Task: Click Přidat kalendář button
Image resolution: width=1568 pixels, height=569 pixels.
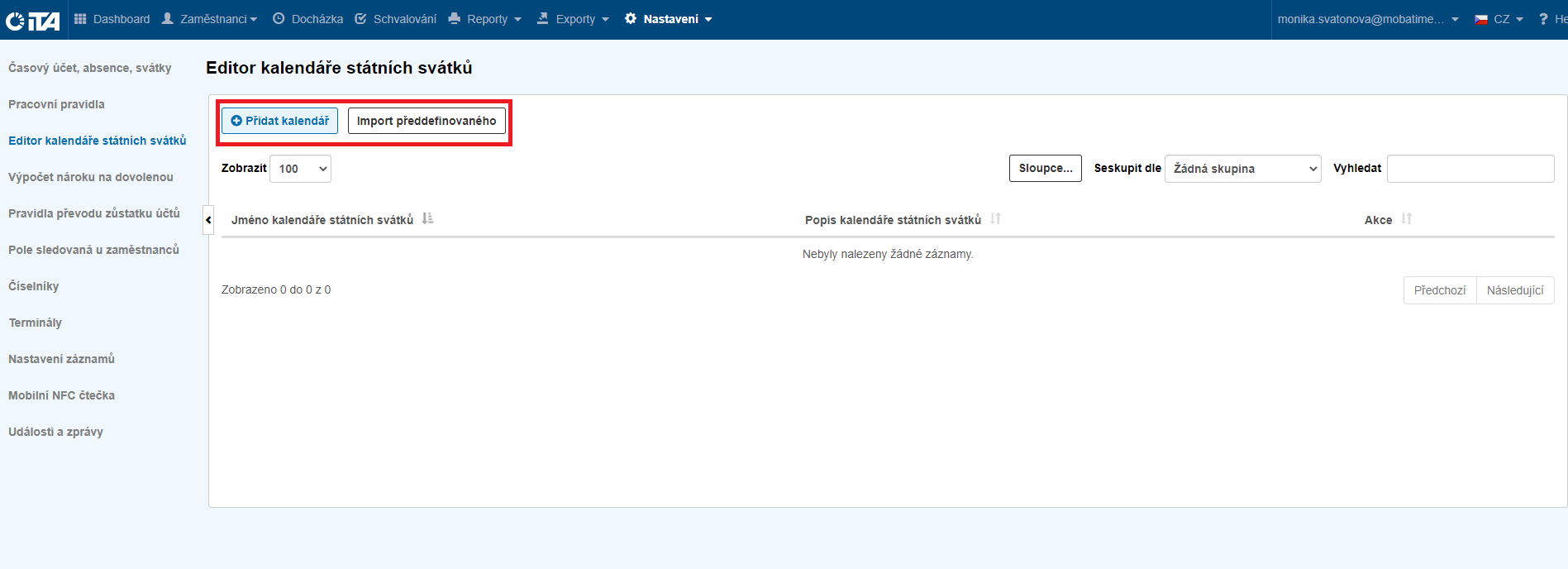Action: [279, 121]
